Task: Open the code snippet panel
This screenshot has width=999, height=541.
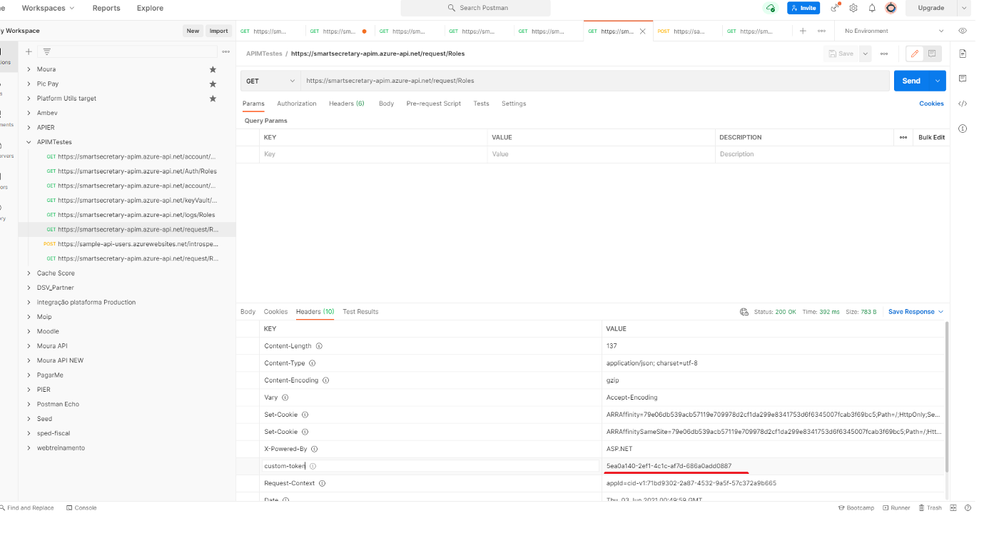Action: 963,103
